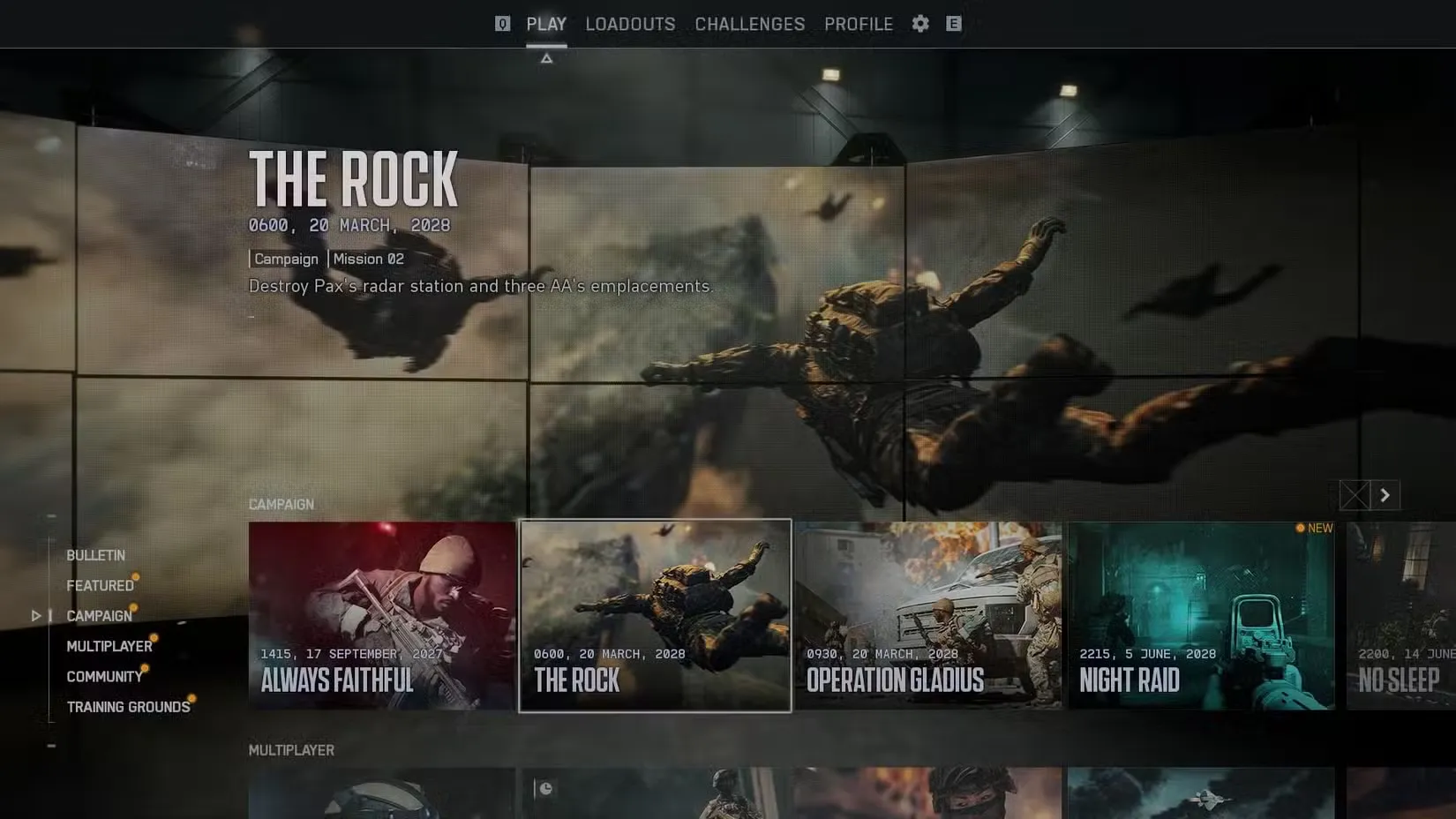Switch to the Loadouts tab
The image size is (1456, 819).
pyautogui.click(x=630, y=24)
